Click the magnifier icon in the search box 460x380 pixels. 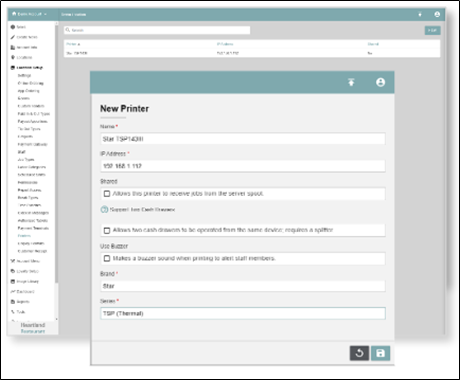coord(68,30)
